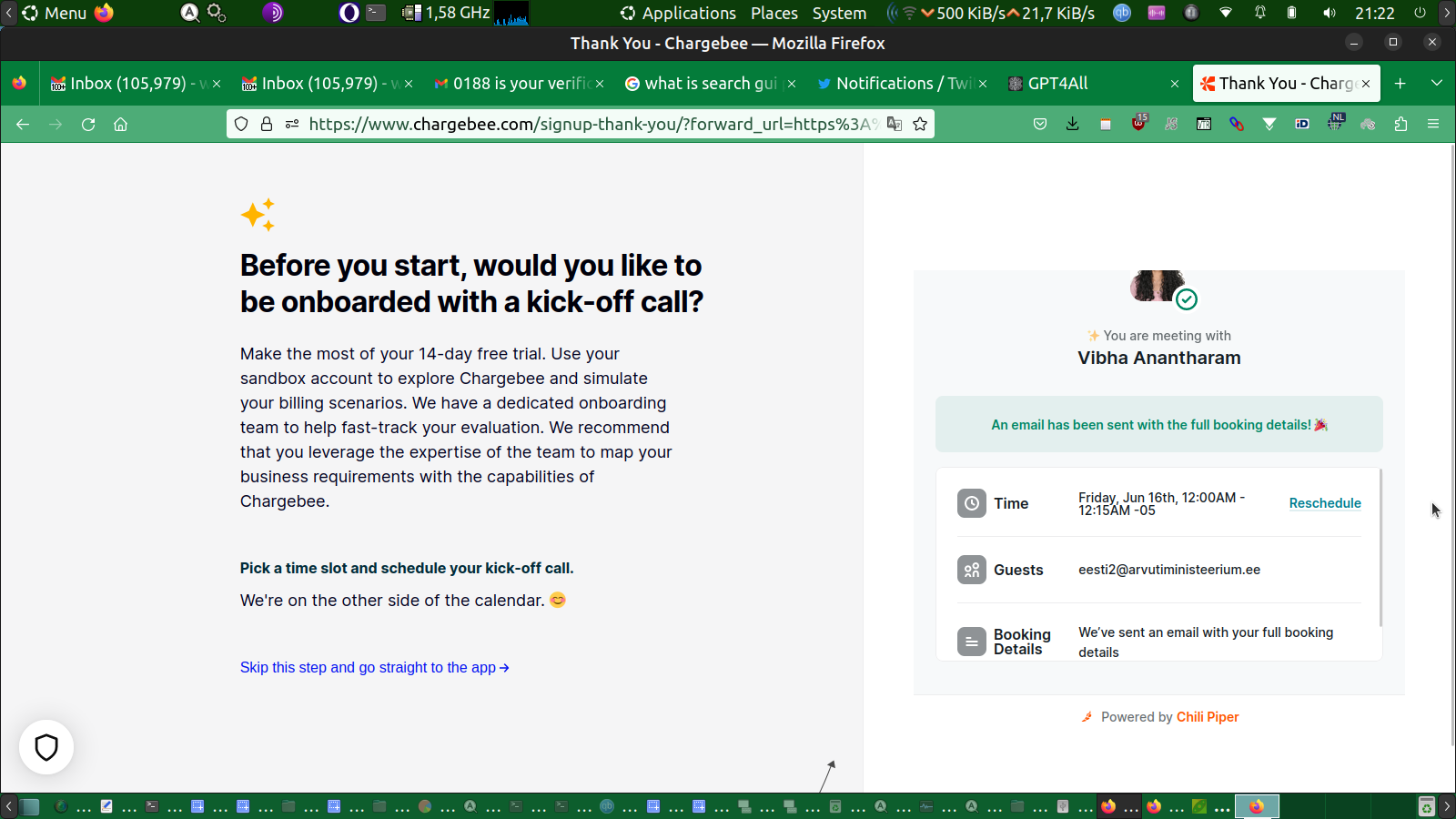Screen dimensions: 1456x819
Task: Click the JS toggle extension icon
Action: [x=1171, y=124]
